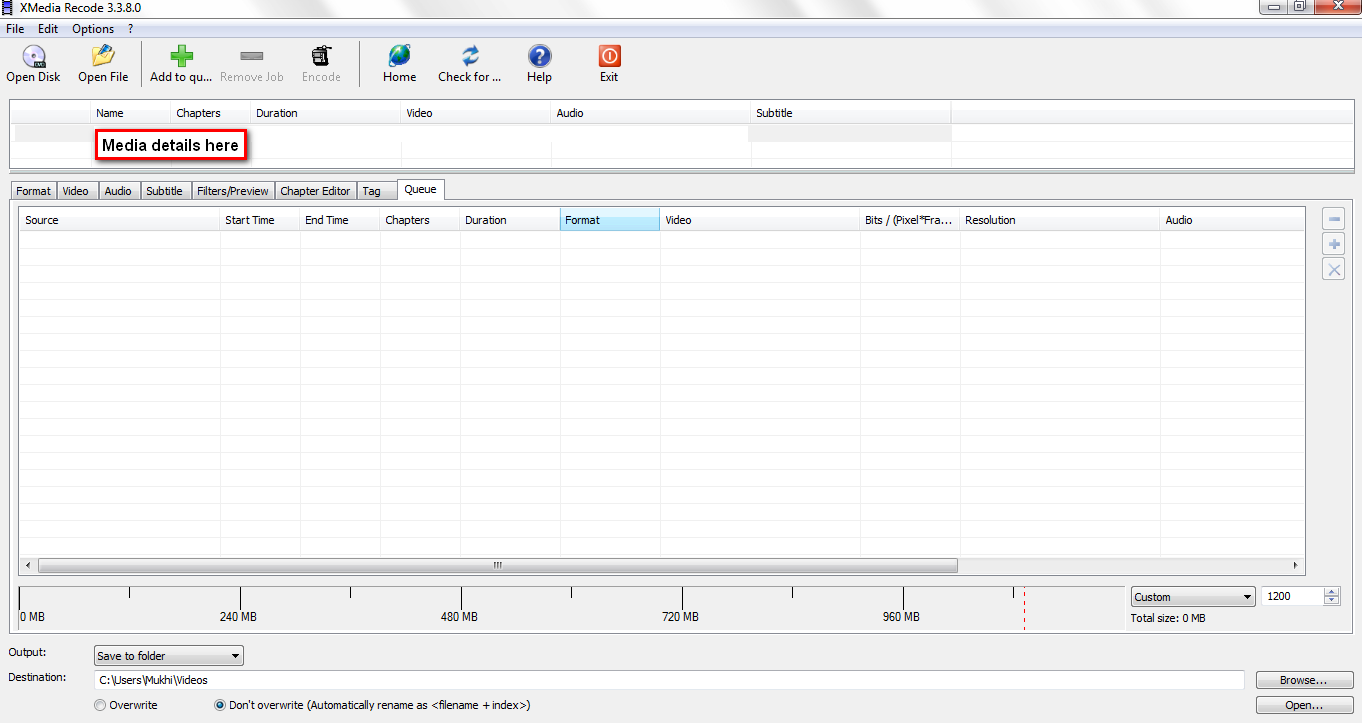
Task: Switch to the Chapter Editor tab
Action: click(315, 191)
